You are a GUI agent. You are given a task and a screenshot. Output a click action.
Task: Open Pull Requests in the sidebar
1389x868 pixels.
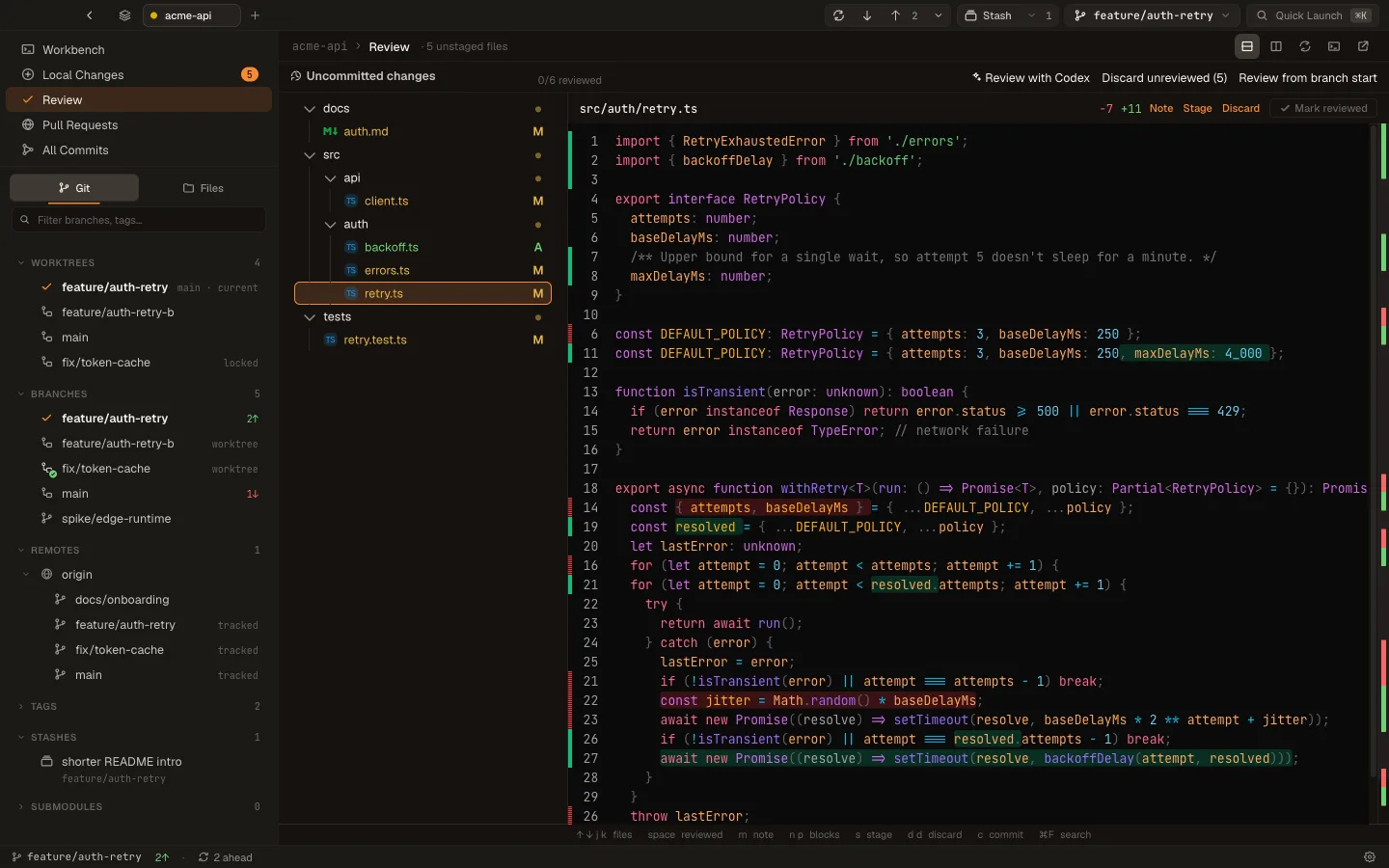coord(139,124)
